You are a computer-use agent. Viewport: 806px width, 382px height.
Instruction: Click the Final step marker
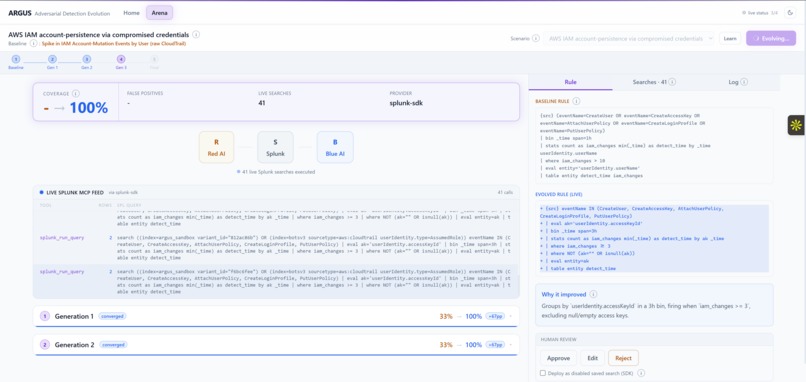pyautogui.click(x=155, y=61)
